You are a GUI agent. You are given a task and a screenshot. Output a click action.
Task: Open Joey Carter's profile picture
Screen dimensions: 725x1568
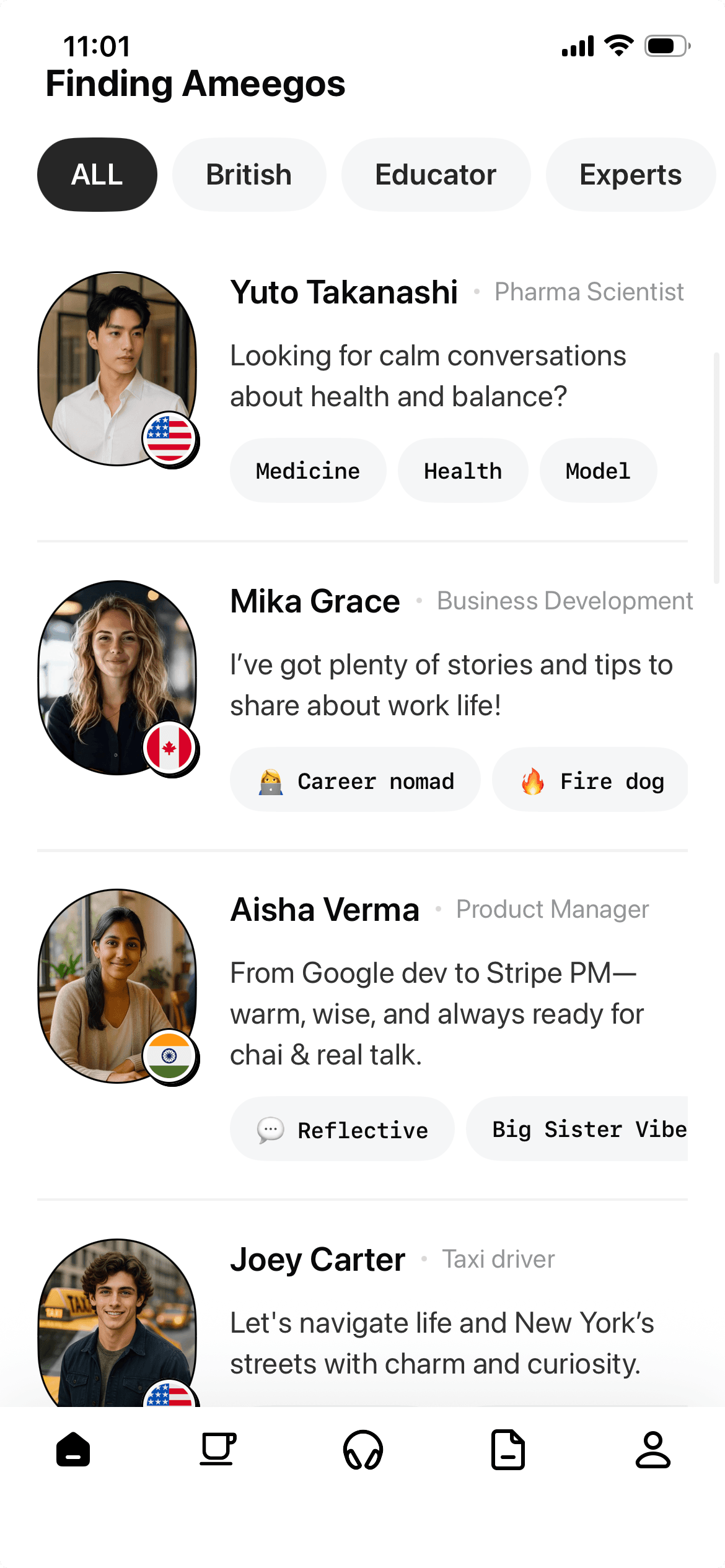click(116, 1322)
